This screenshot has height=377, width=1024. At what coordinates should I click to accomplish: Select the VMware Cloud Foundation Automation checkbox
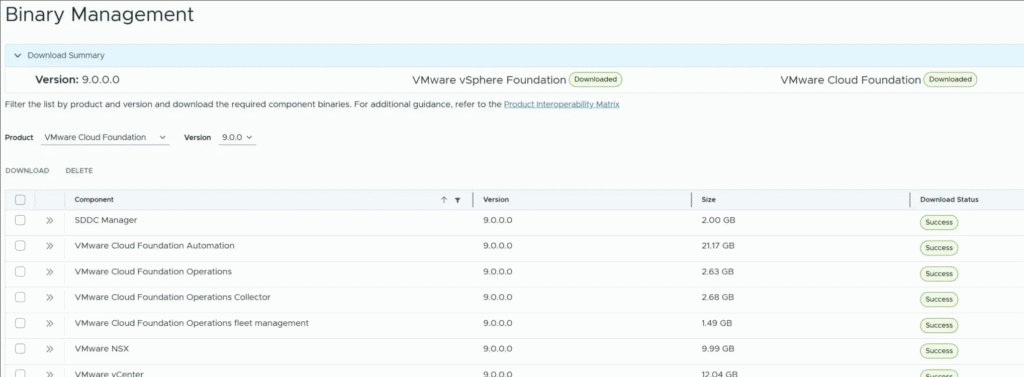tap(20, 246)
